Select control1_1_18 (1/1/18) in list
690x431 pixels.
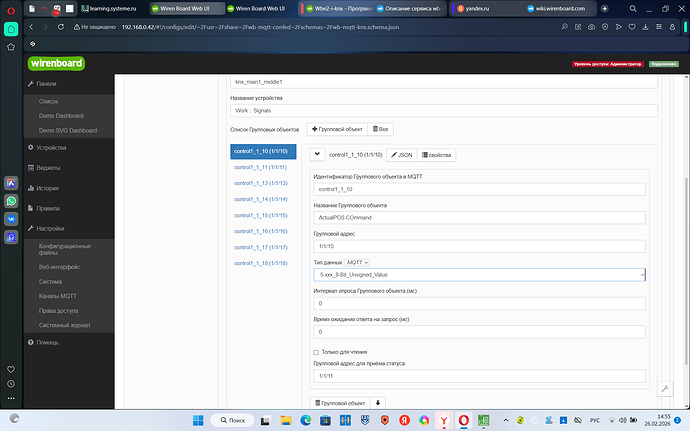[x=261, y=263]
